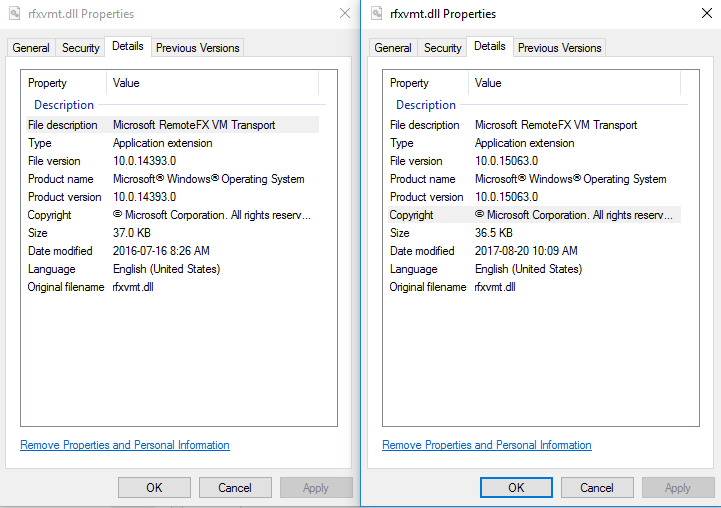Click the file icon in left window title bar
This screenshot has width=721, height=508.
15,13
